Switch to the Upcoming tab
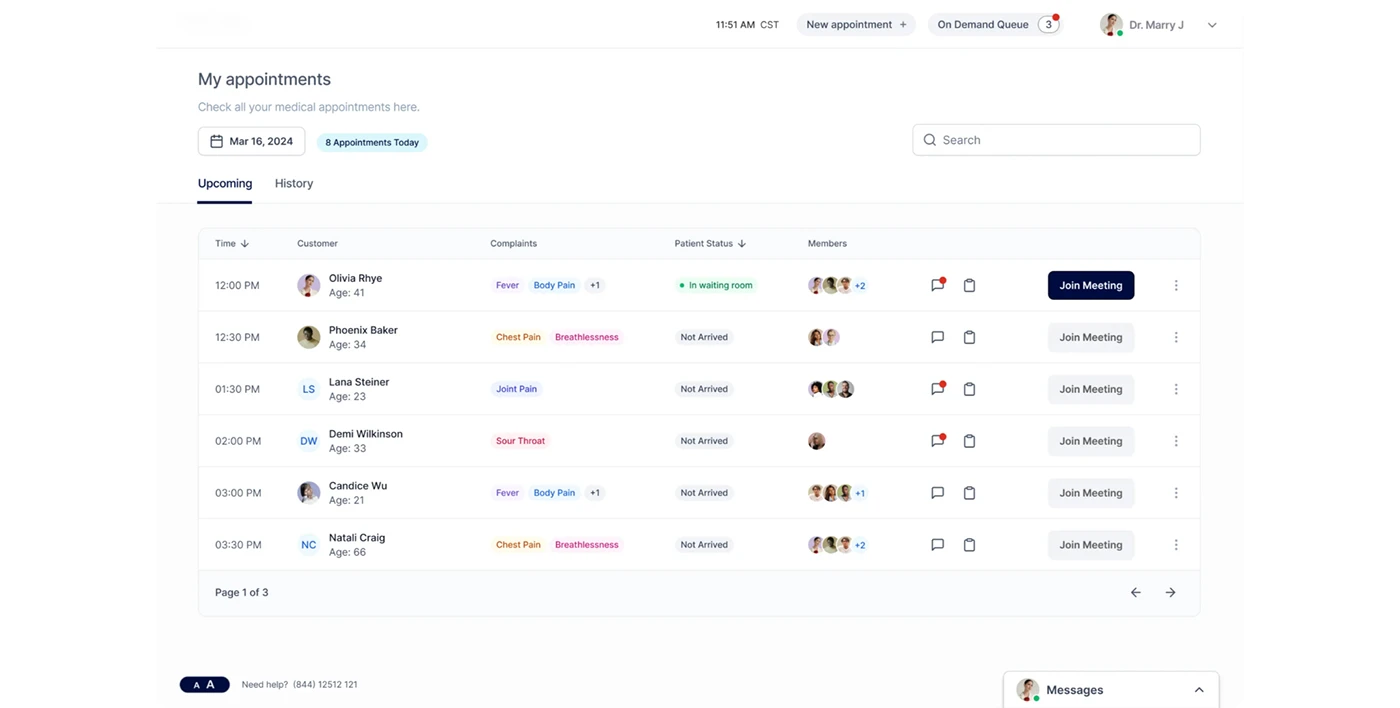 (225, 184)
